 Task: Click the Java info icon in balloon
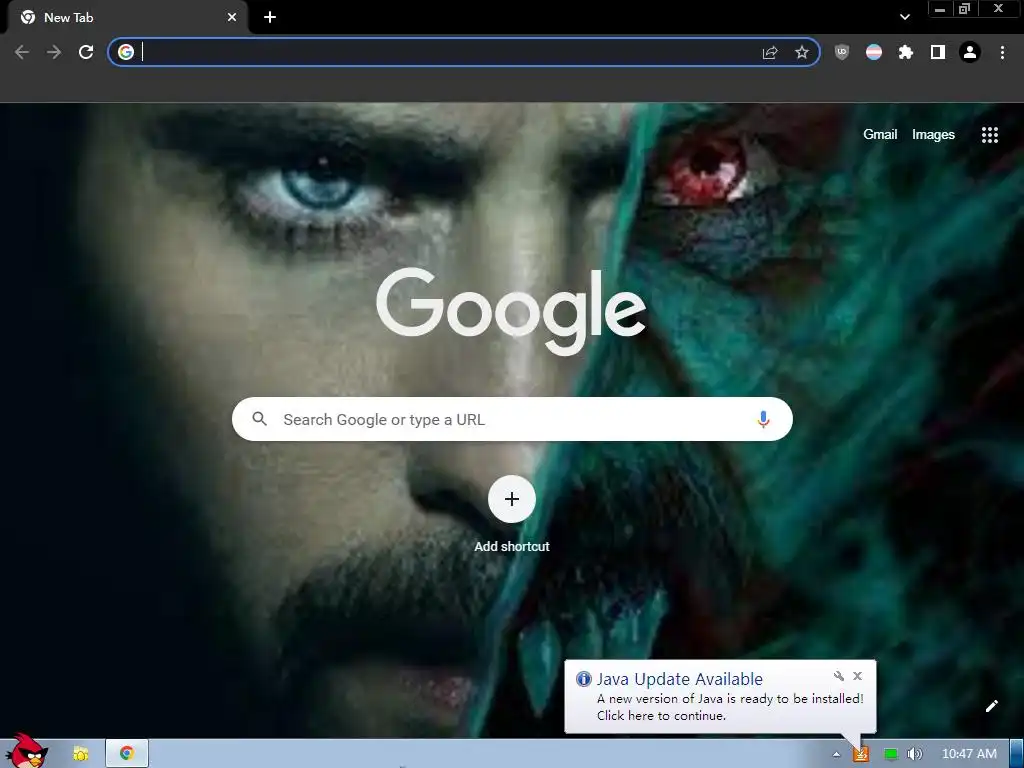tap(583, 679)
